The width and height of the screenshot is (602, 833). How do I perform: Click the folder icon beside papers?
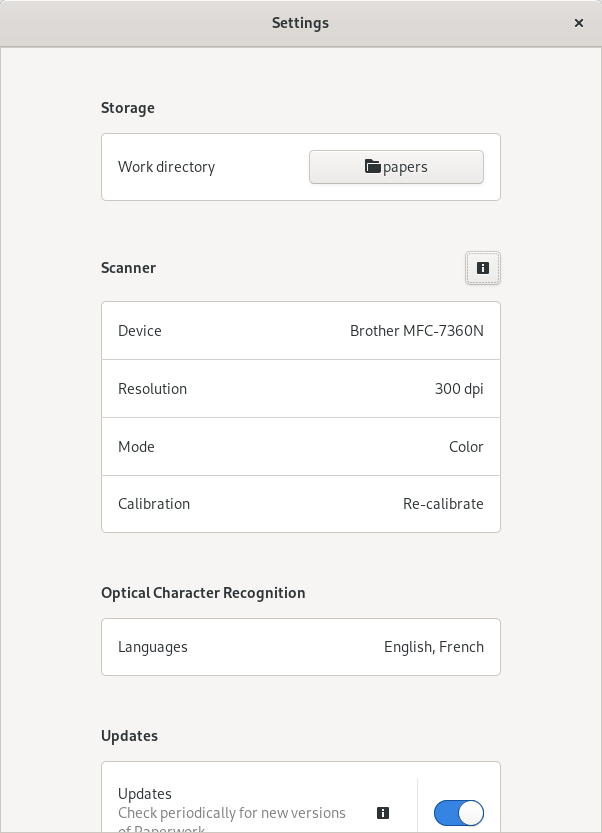click(373, 167)
